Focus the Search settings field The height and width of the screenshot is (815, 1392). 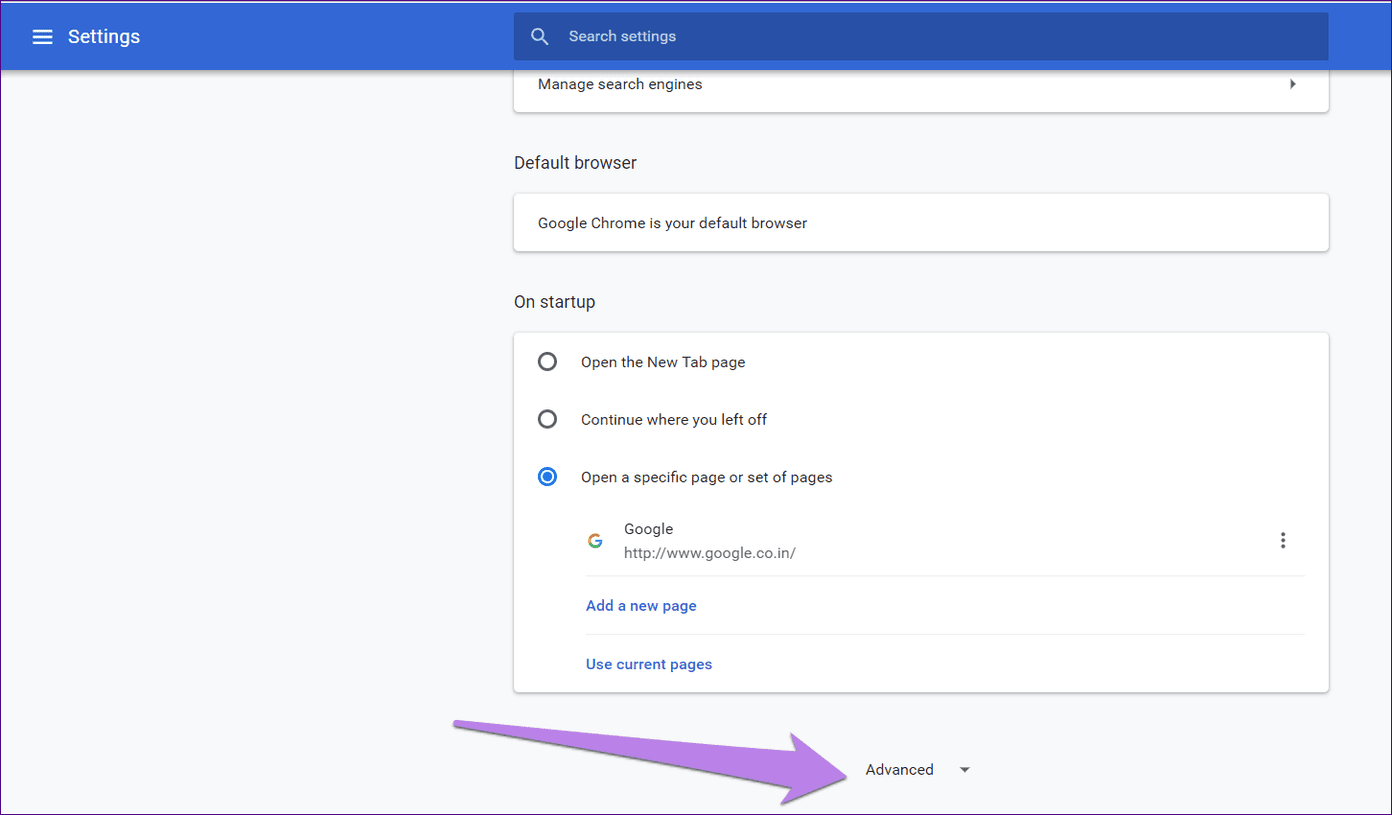pos(921,37)
